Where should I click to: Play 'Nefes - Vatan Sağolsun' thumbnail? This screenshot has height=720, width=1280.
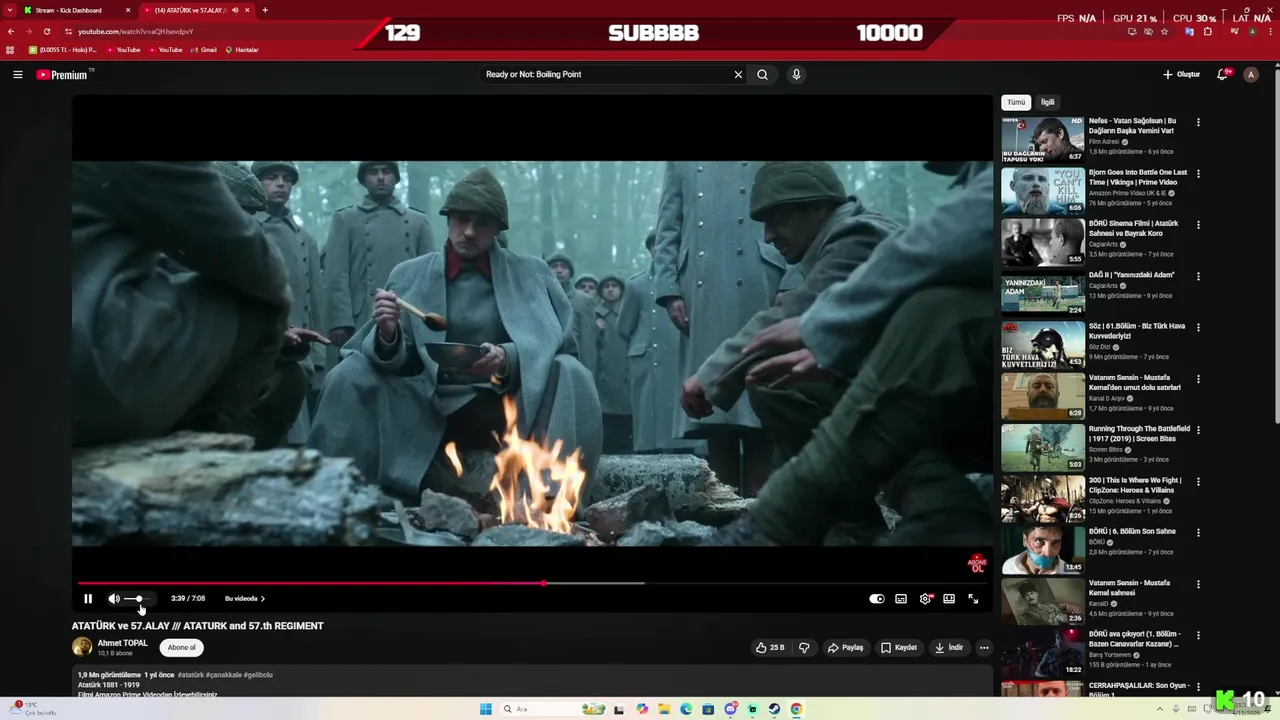coord(1043,140)
